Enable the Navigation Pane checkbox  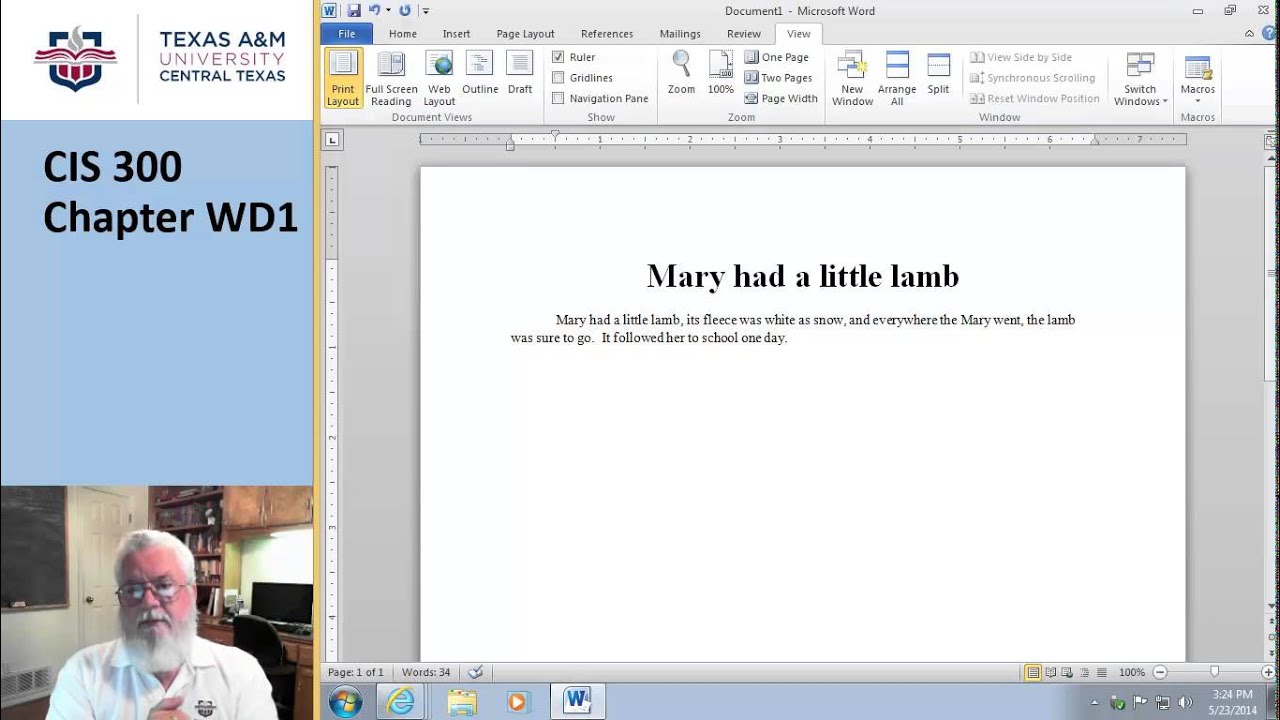(558, 98)
